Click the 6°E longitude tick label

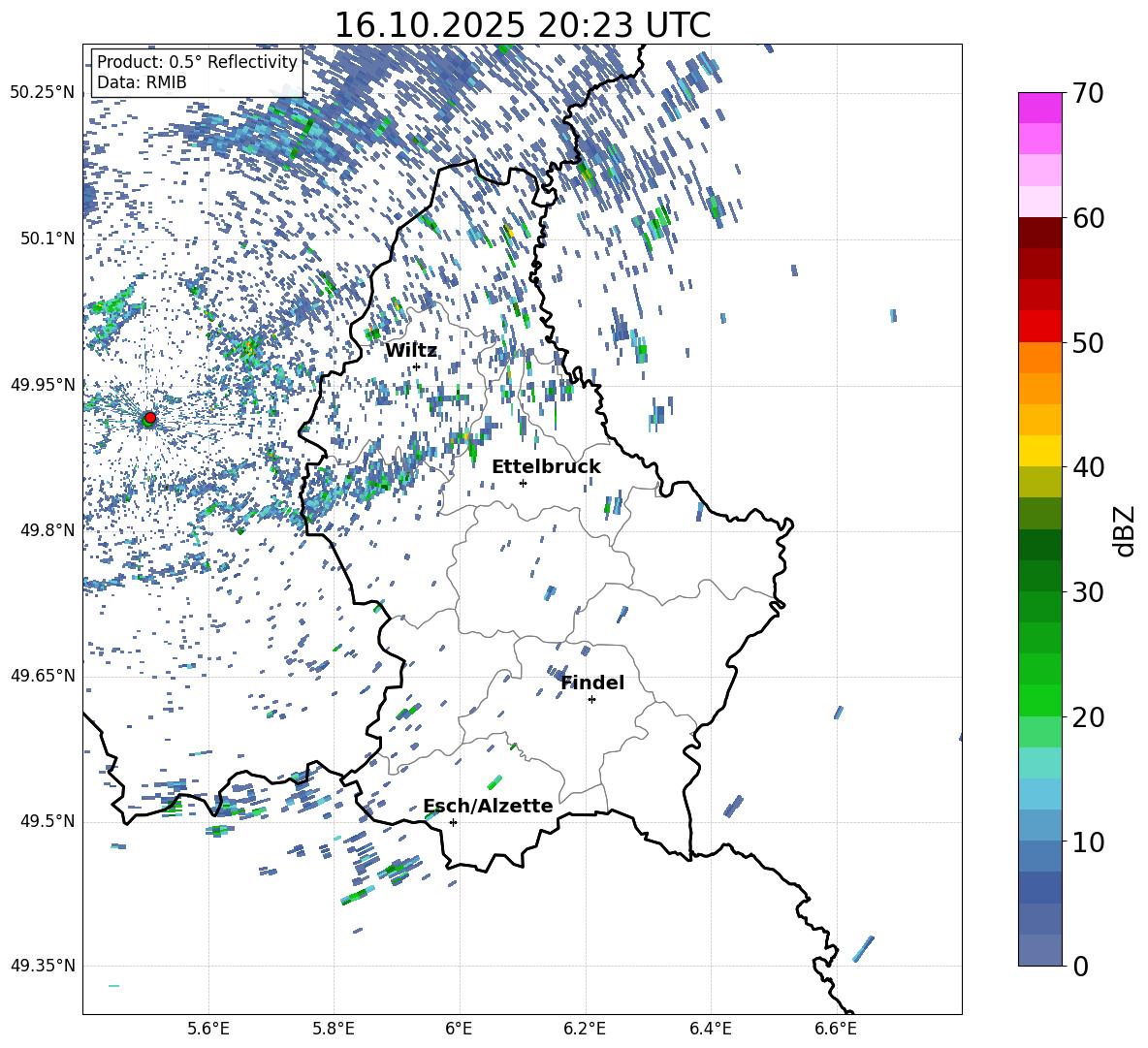(x=459, y=1029)
